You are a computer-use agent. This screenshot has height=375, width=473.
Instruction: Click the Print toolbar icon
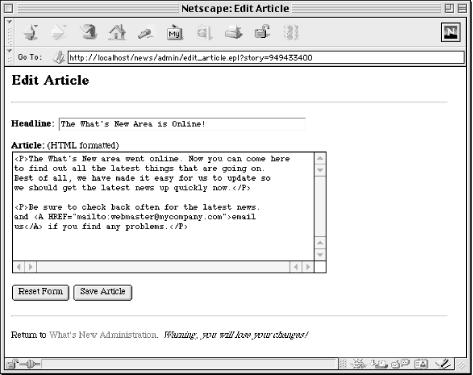pyautogui.click(x=233, y=33)
